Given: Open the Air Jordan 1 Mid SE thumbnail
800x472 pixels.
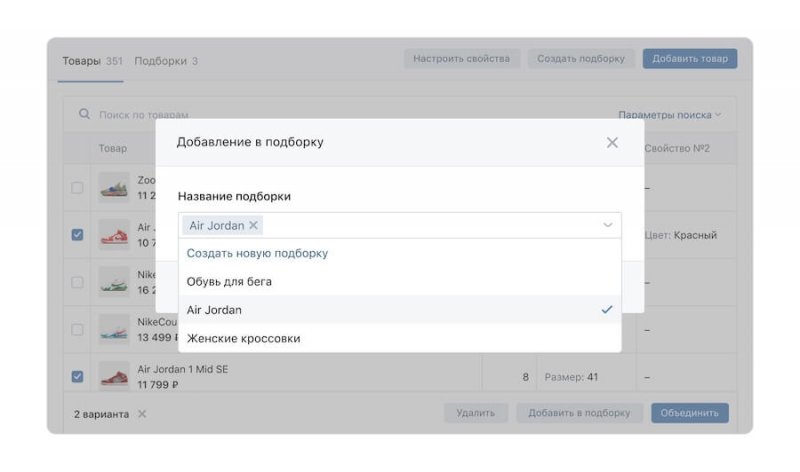Looking at the screenshot, I should pos(113,377).
